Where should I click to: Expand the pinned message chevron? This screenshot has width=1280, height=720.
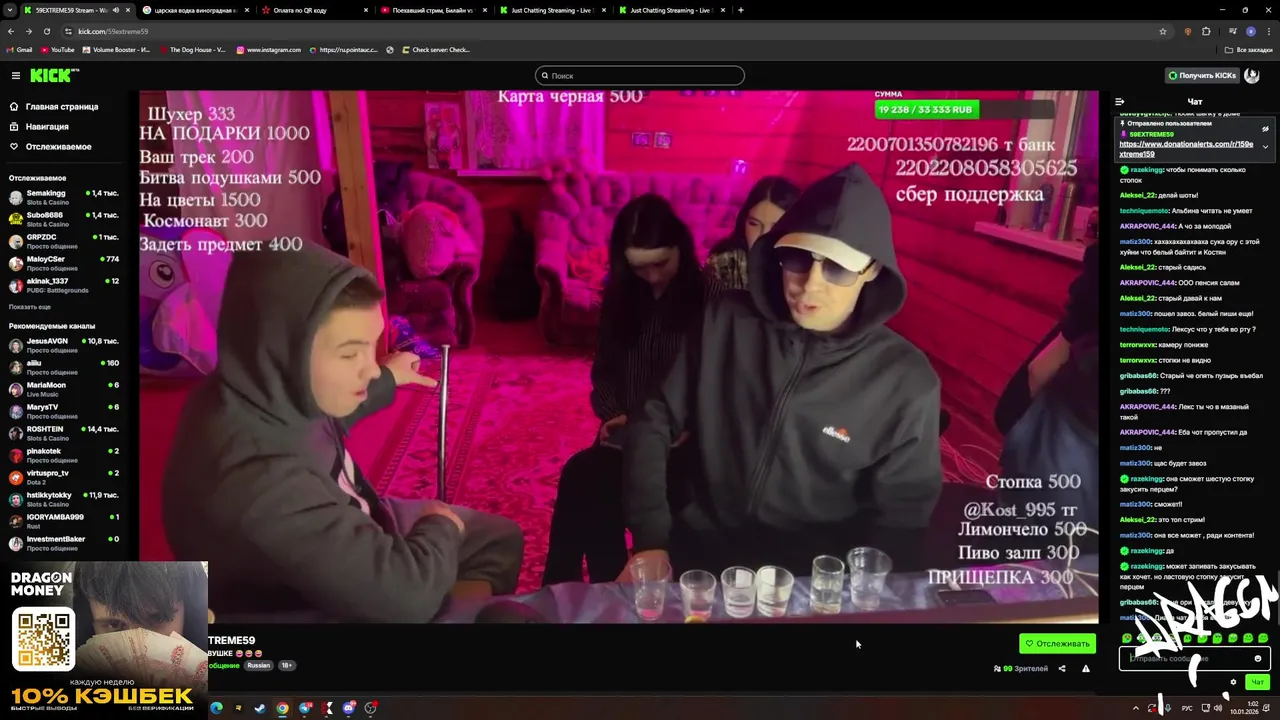point(1265,147)
